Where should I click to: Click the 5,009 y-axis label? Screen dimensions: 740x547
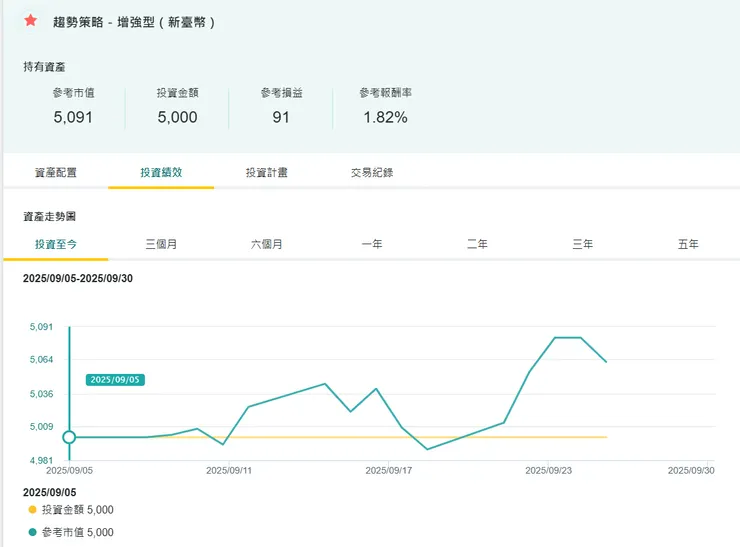tap(42, 427)
